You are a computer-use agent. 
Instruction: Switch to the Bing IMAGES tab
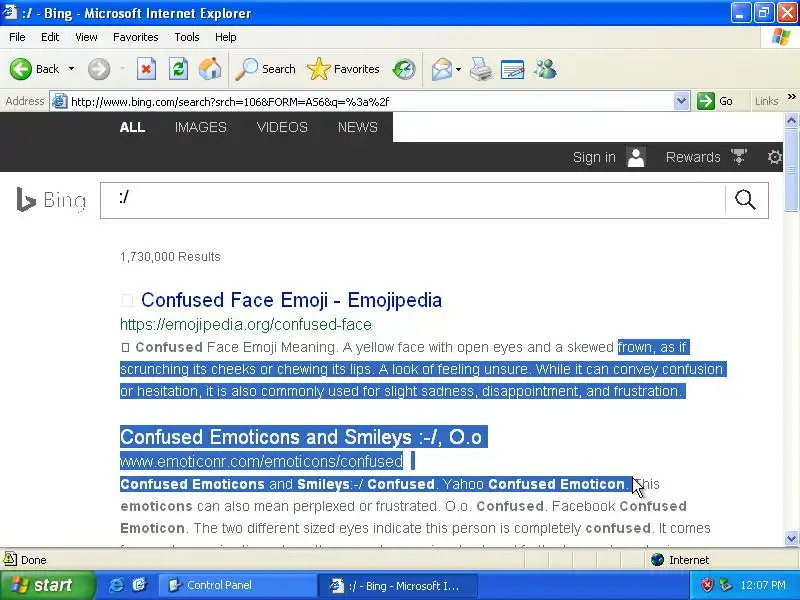click(x=201, y=127)
